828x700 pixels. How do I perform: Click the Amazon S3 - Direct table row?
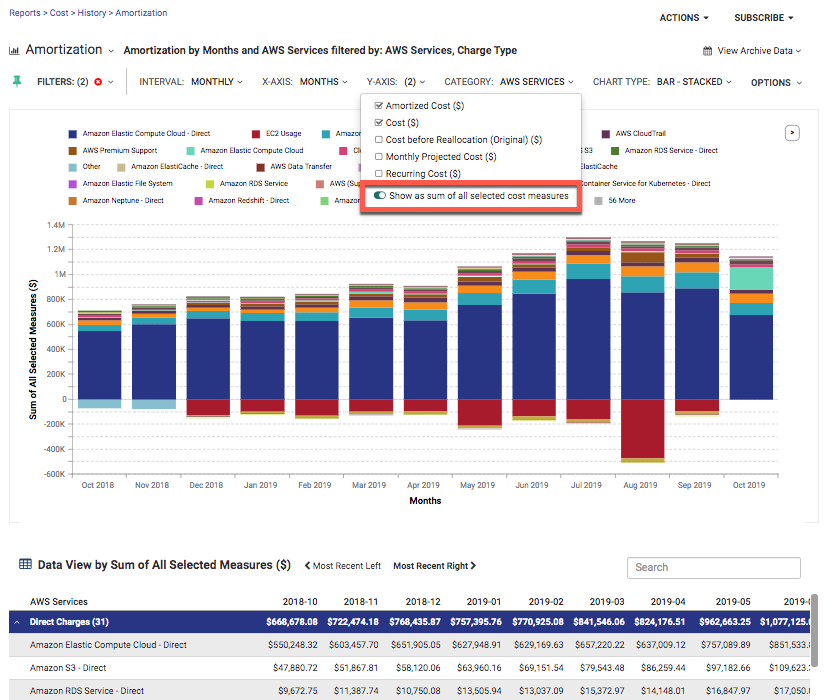click(409, 668)
